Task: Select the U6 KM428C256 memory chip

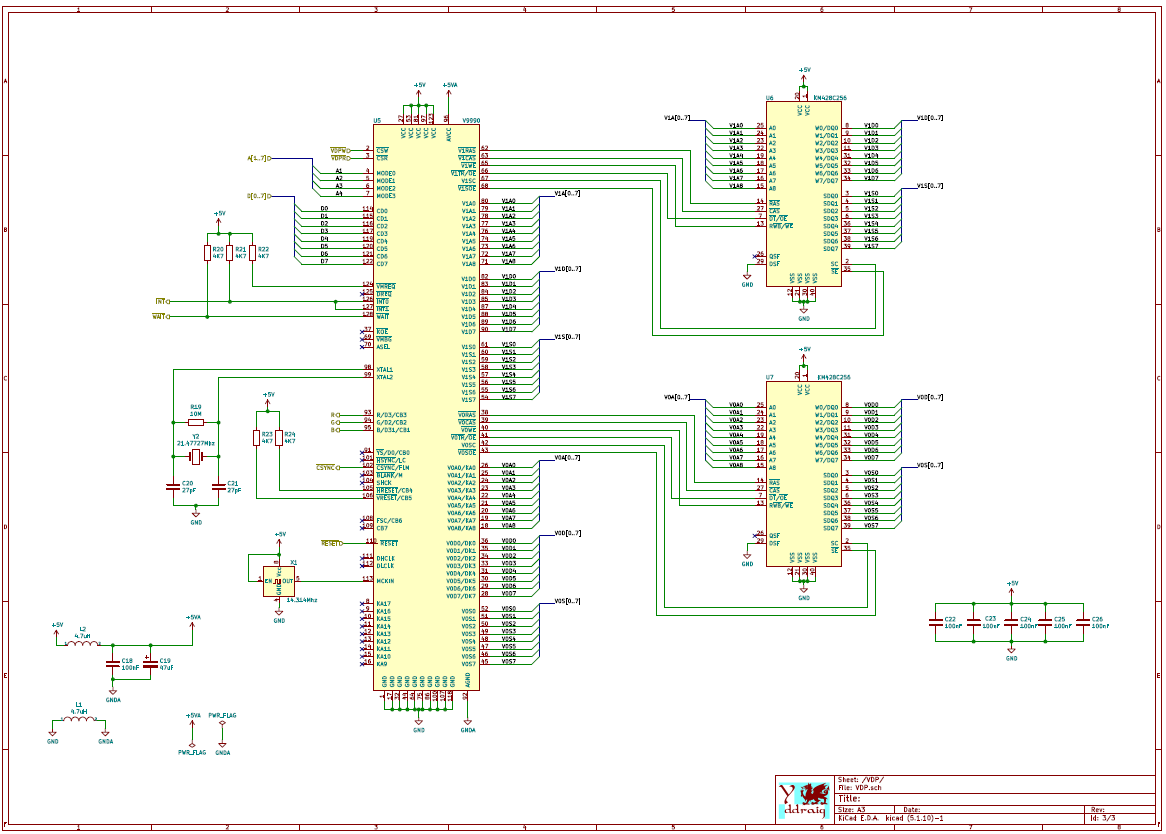Action: (804, 194)
